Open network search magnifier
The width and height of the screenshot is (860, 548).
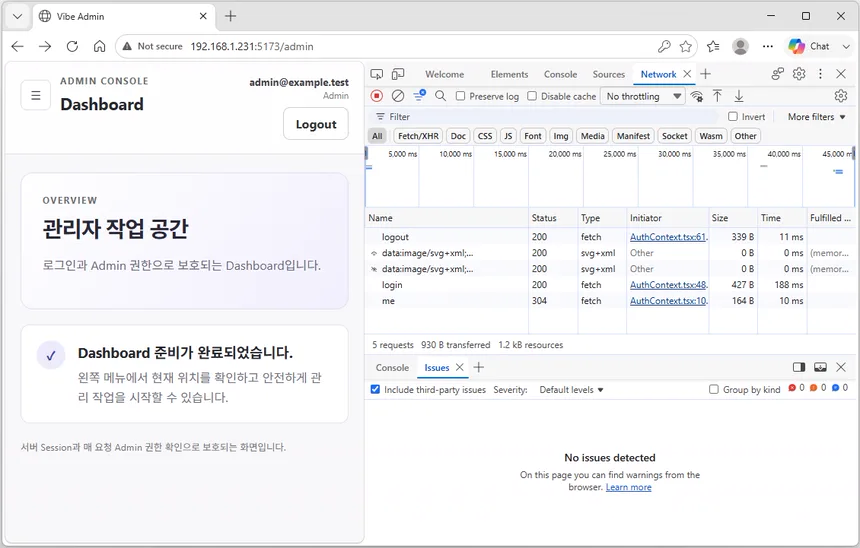pos(440,96)
